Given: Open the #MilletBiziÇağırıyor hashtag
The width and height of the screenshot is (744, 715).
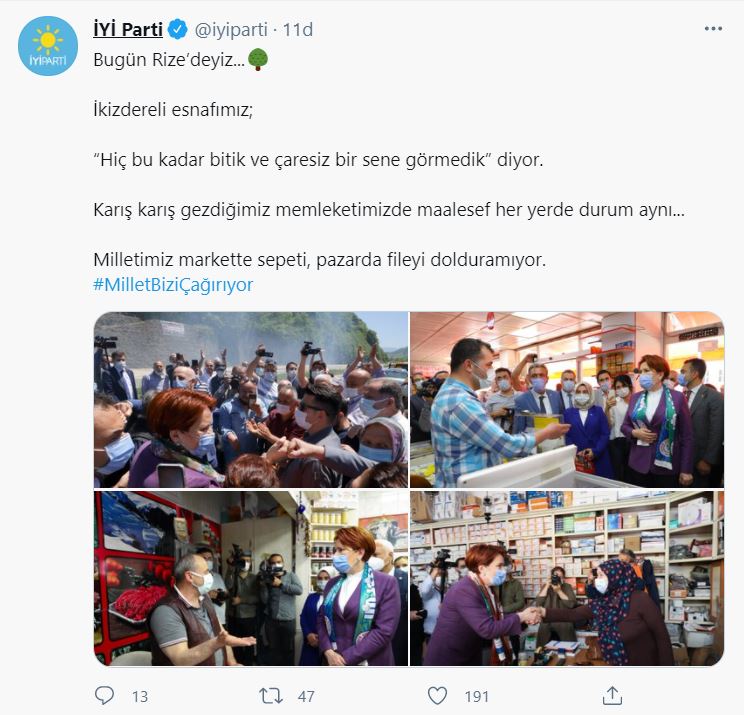Looking at the screenshot, I should [x=173, y=285].
